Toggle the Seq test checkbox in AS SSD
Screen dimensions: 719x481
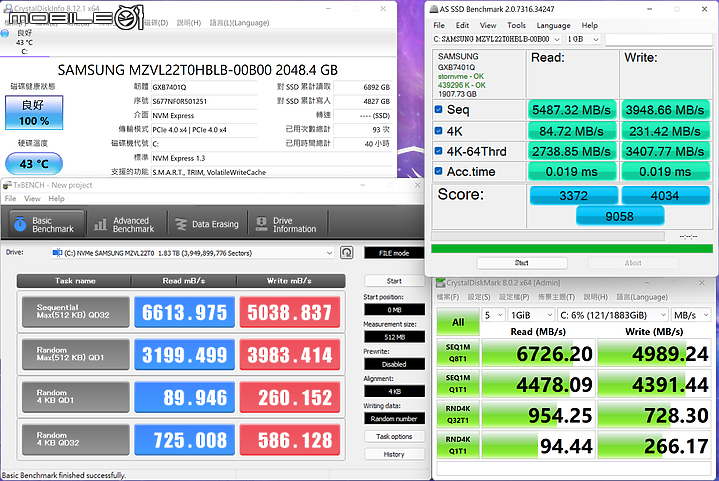(x=438, y=110)
